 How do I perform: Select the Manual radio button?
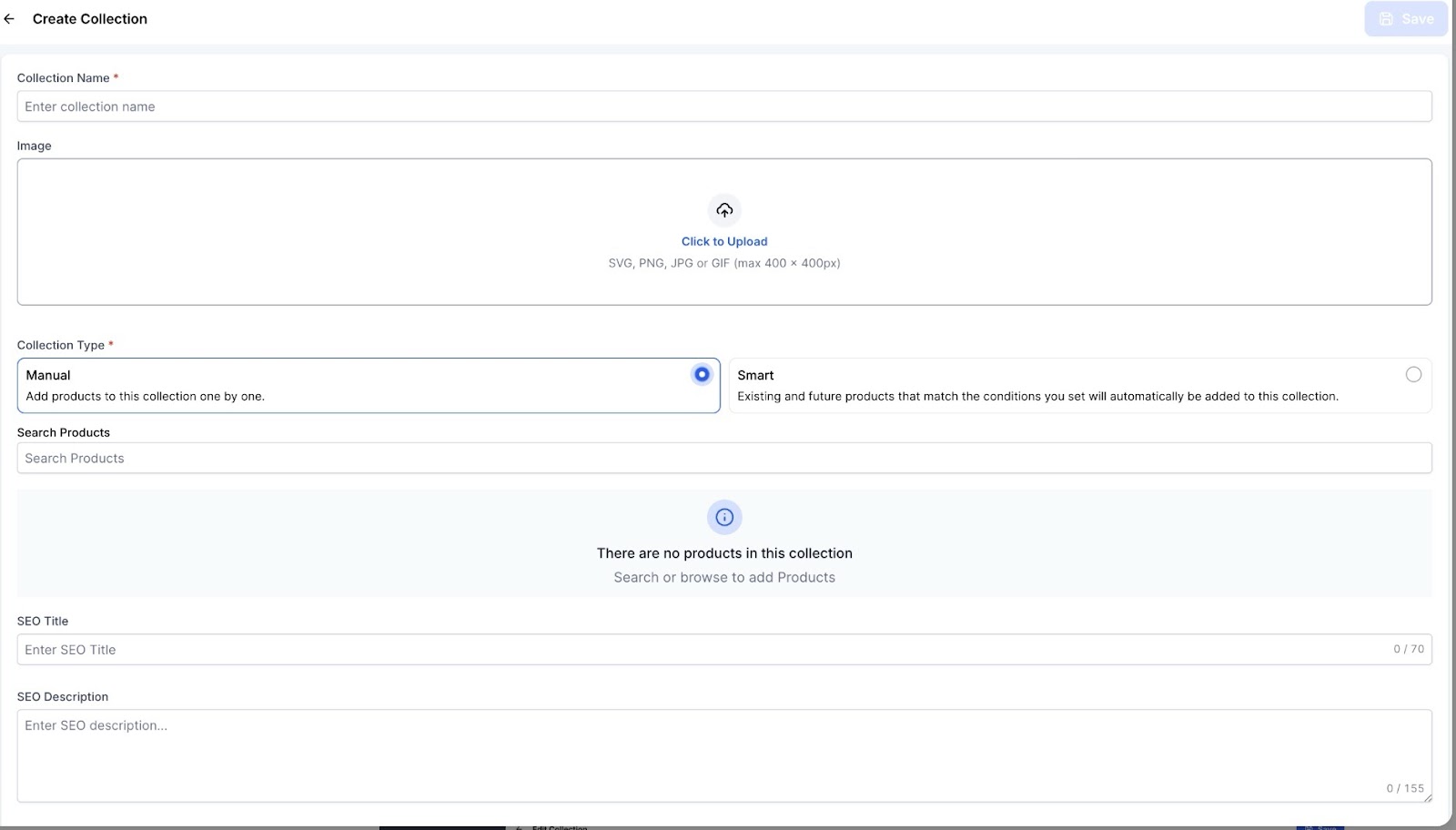702,375
